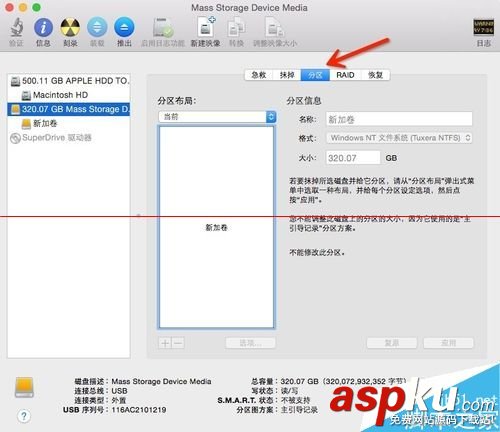Switch to the Partition (分区) tab
Viewport: 500px width, 432px height.
(x=315, y=75)
